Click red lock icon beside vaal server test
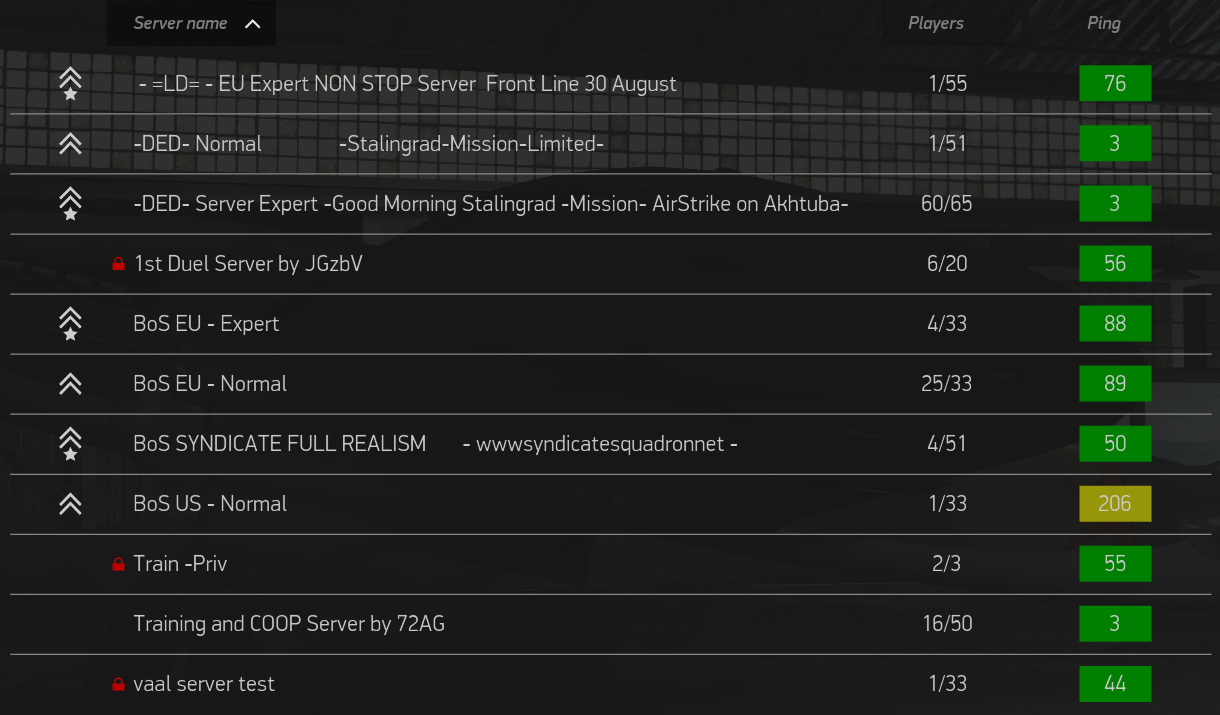This screenshot has width=1220, height=715. 118,684
